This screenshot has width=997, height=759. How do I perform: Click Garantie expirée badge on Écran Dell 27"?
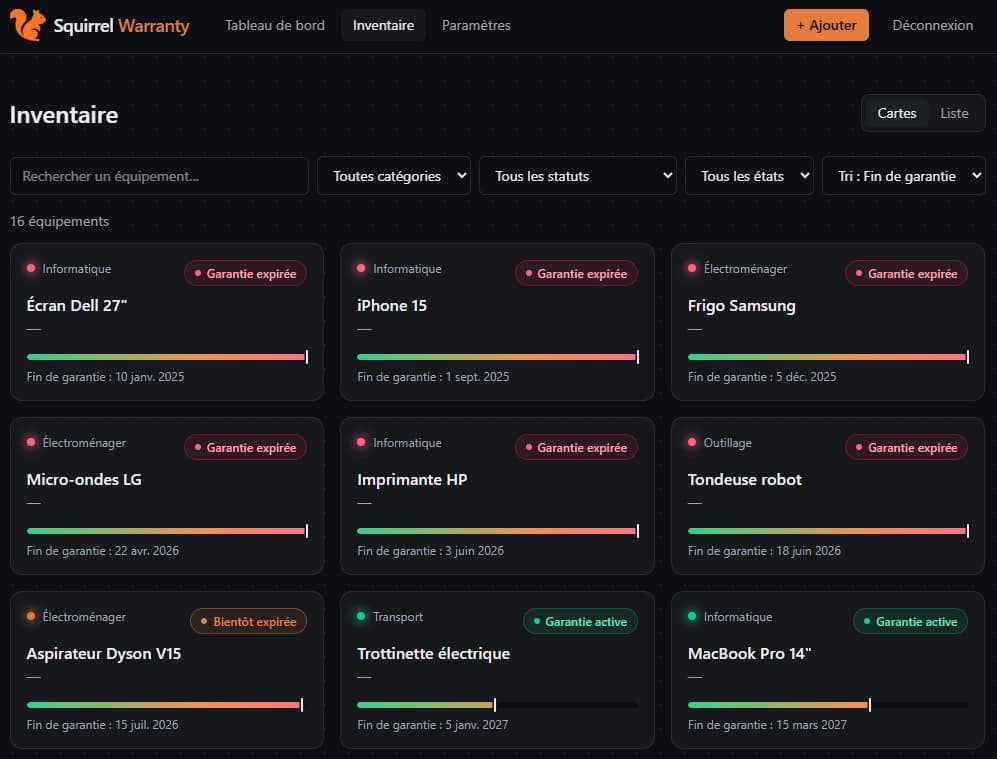[245, 273]
